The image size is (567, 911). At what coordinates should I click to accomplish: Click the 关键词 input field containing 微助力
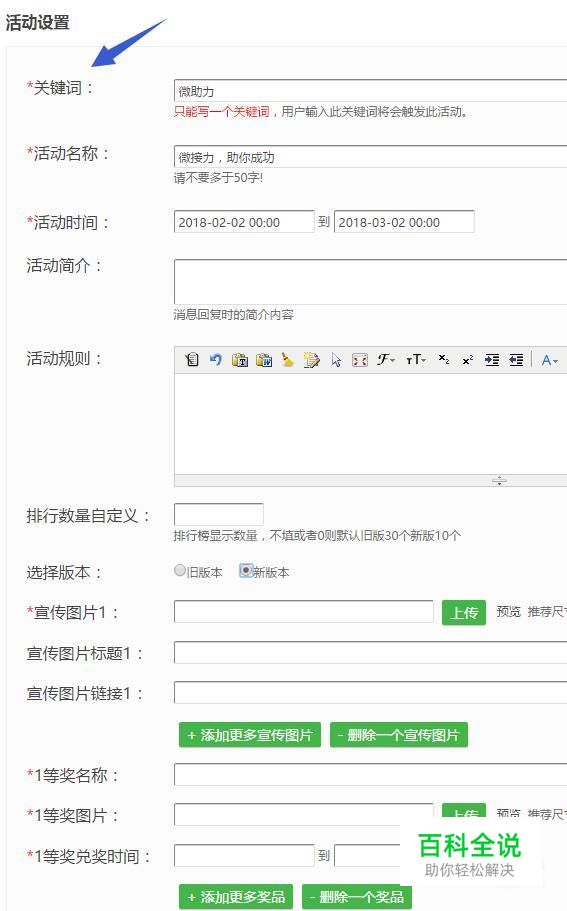pos(371,91)
